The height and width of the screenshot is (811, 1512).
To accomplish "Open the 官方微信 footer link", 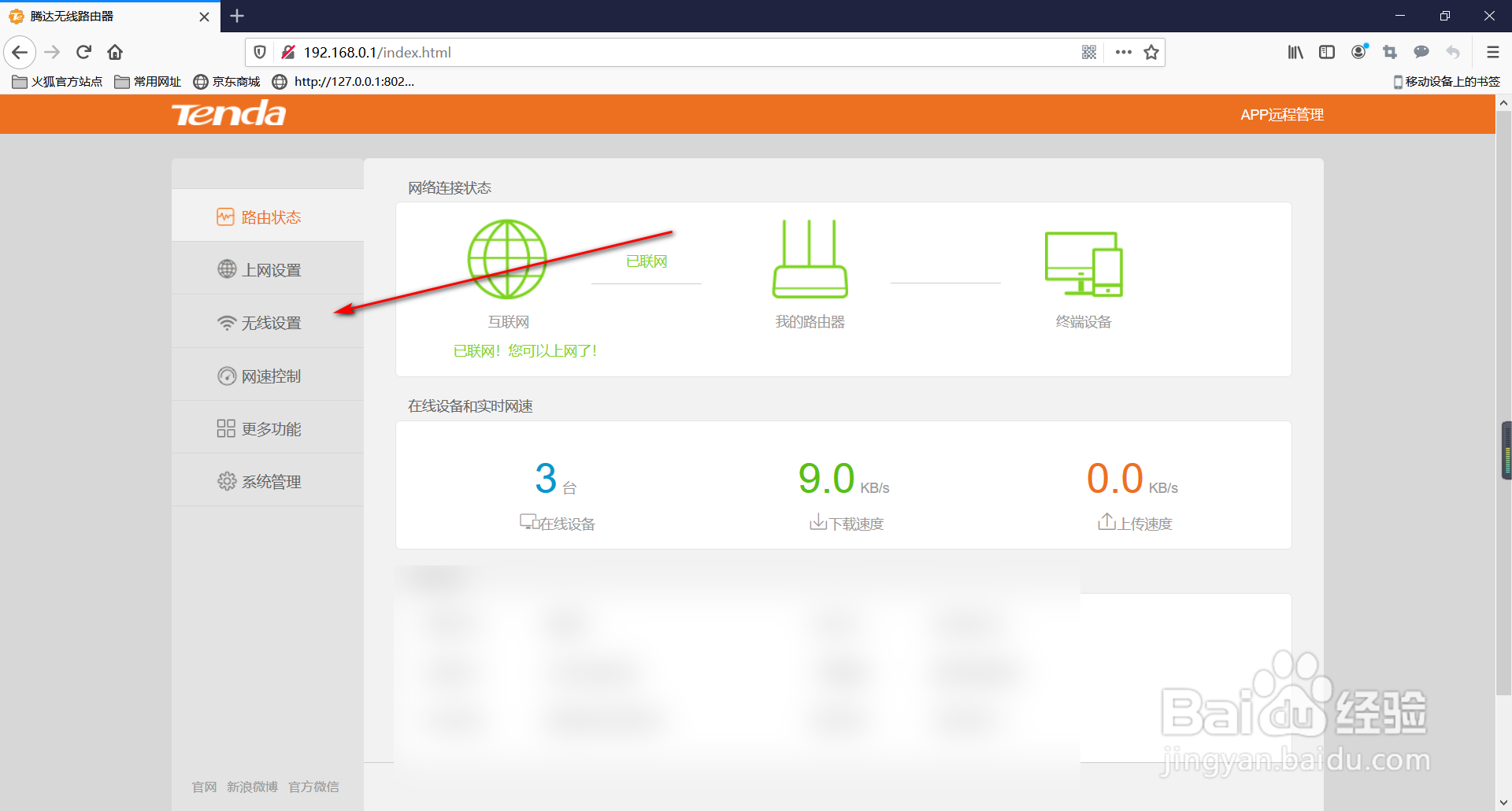I will [x=313, y=787].
